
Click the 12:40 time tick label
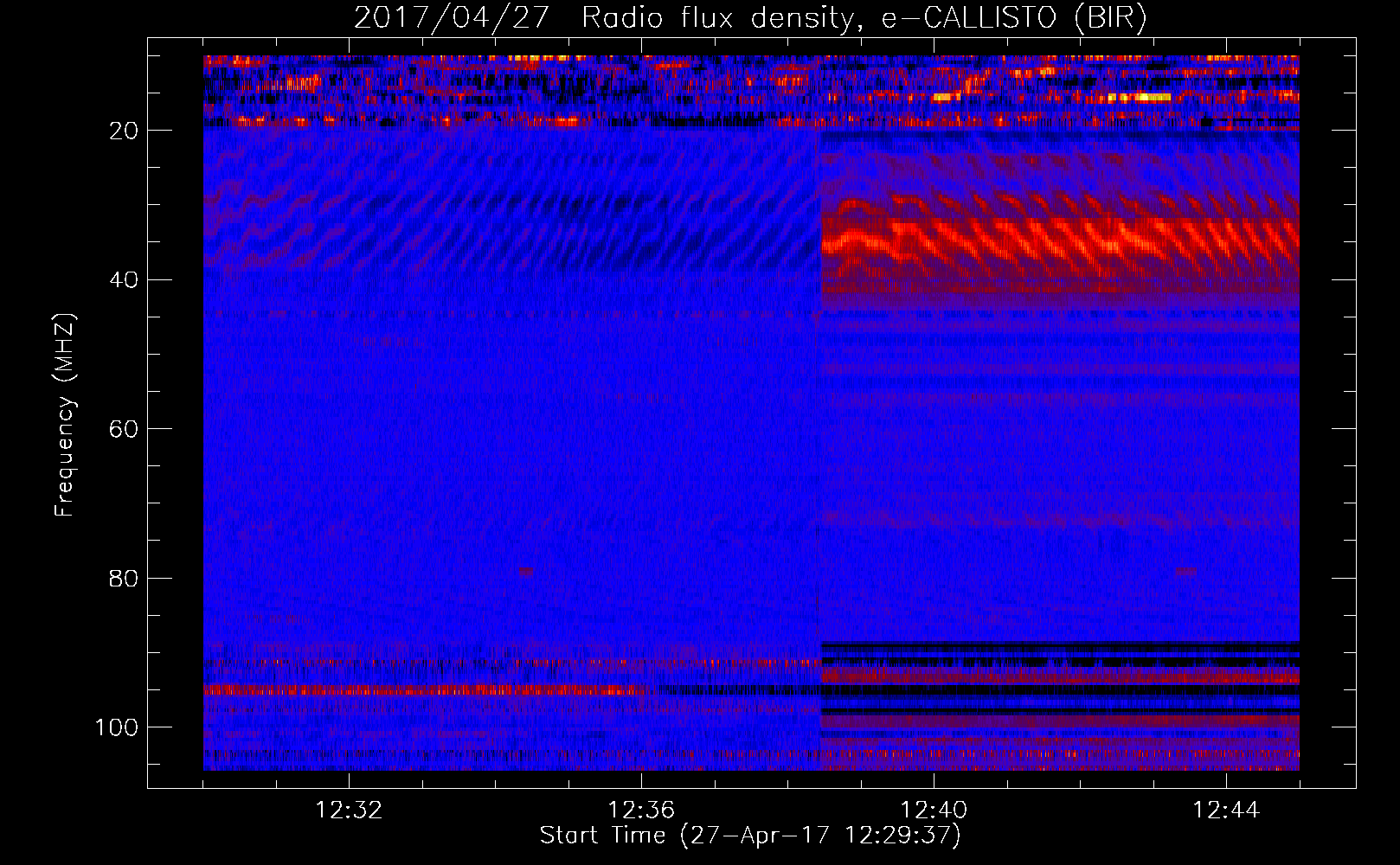[934, 811]
